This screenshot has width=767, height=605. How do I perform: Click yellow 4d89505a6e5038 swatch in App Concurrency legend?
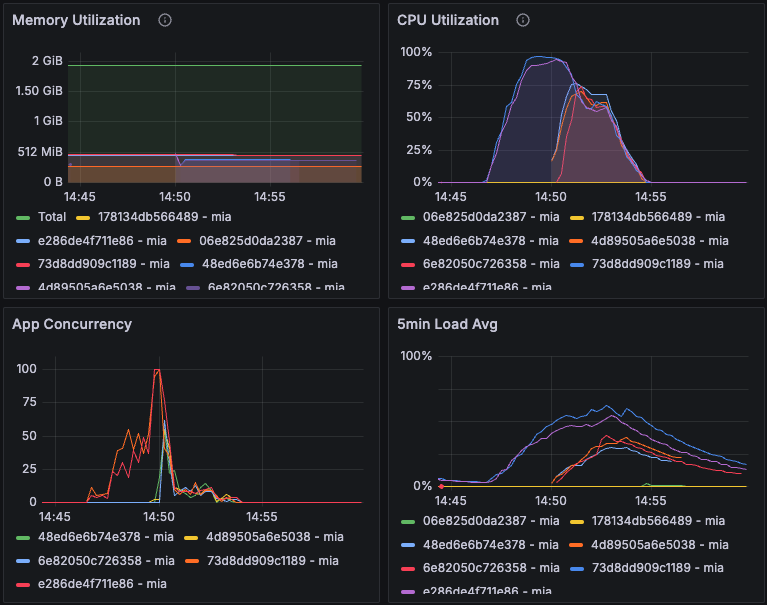(x=194, y=537)
